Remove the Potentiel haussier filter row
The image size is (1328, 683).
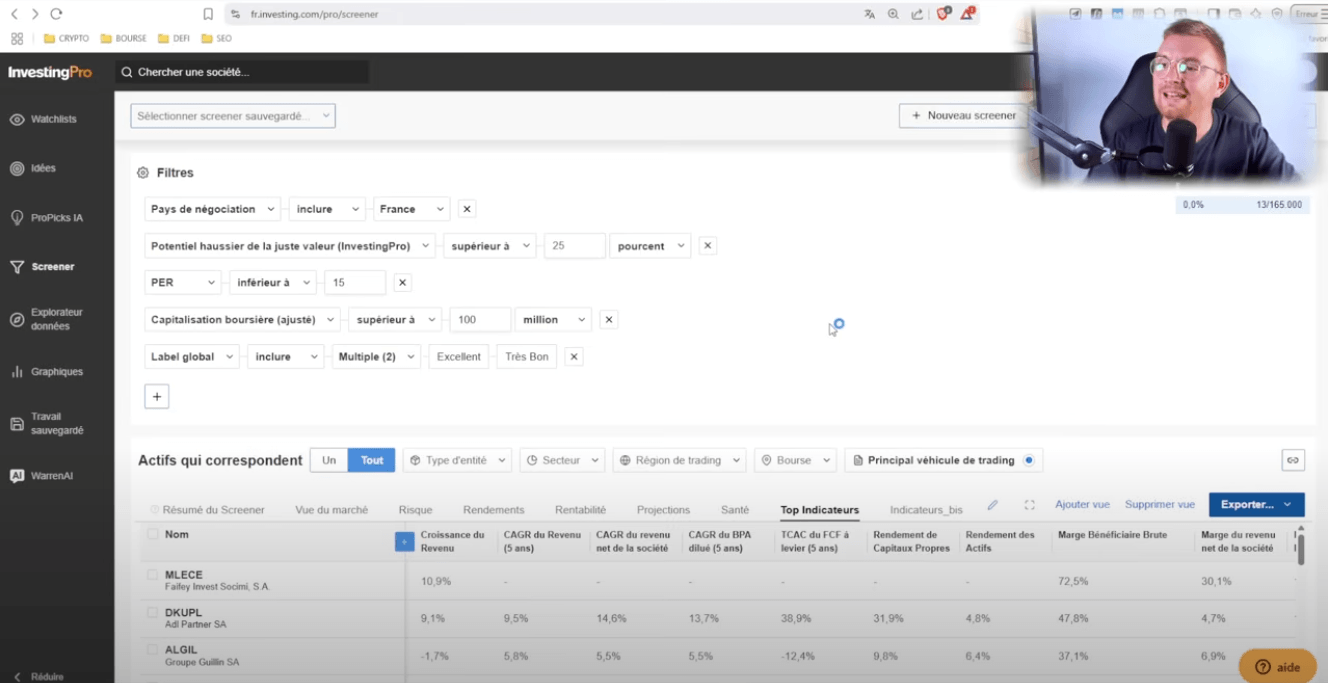pos(707,246)
